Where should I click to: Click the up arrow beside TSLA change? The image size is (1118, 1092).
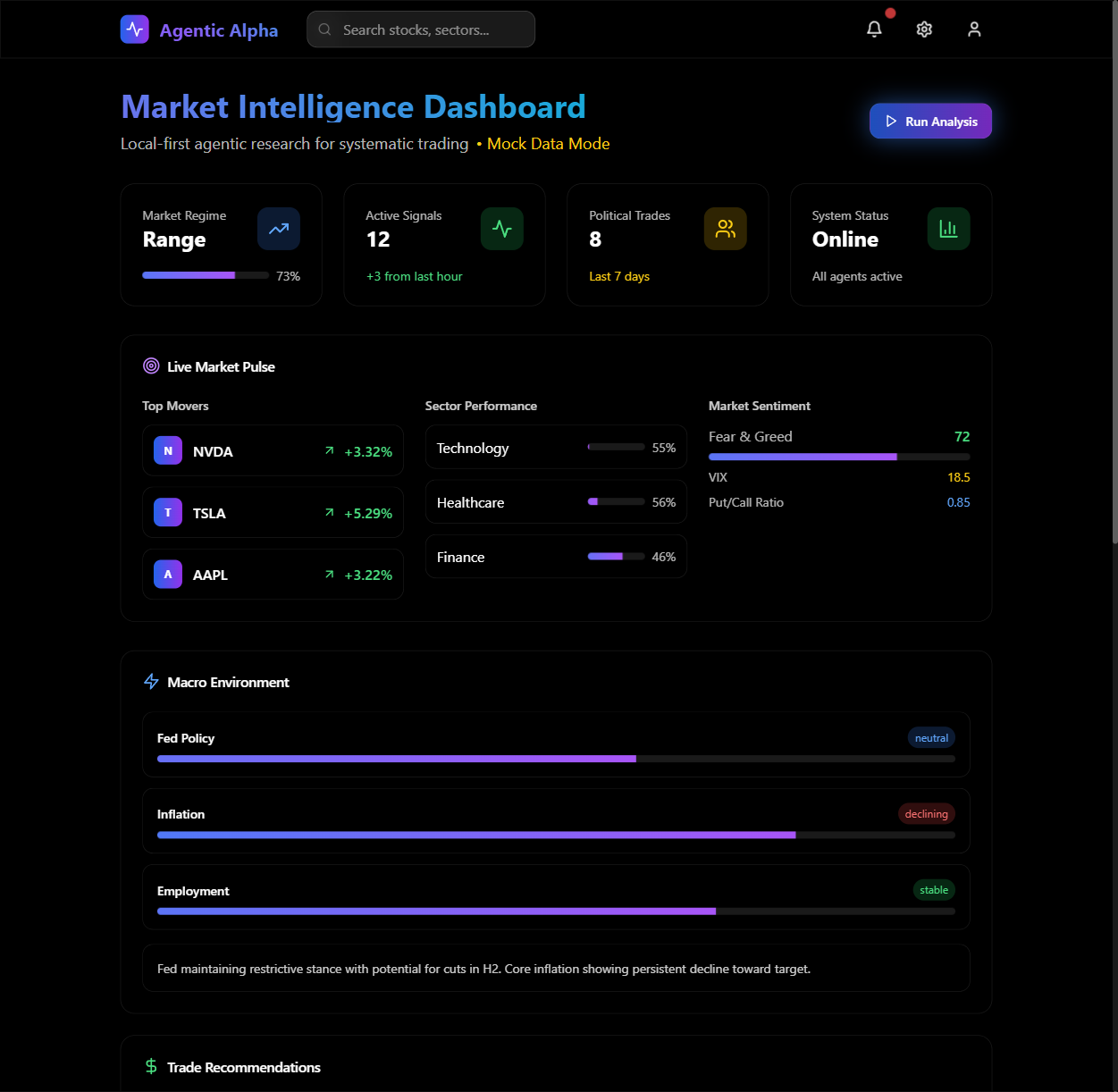(330, 513)
